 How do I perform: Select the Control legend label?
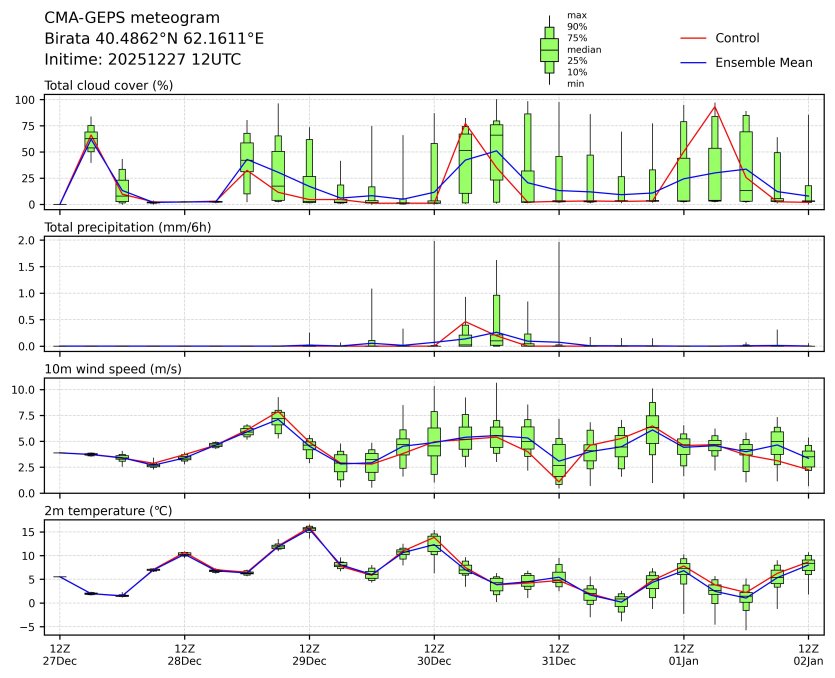coord(737,38)
